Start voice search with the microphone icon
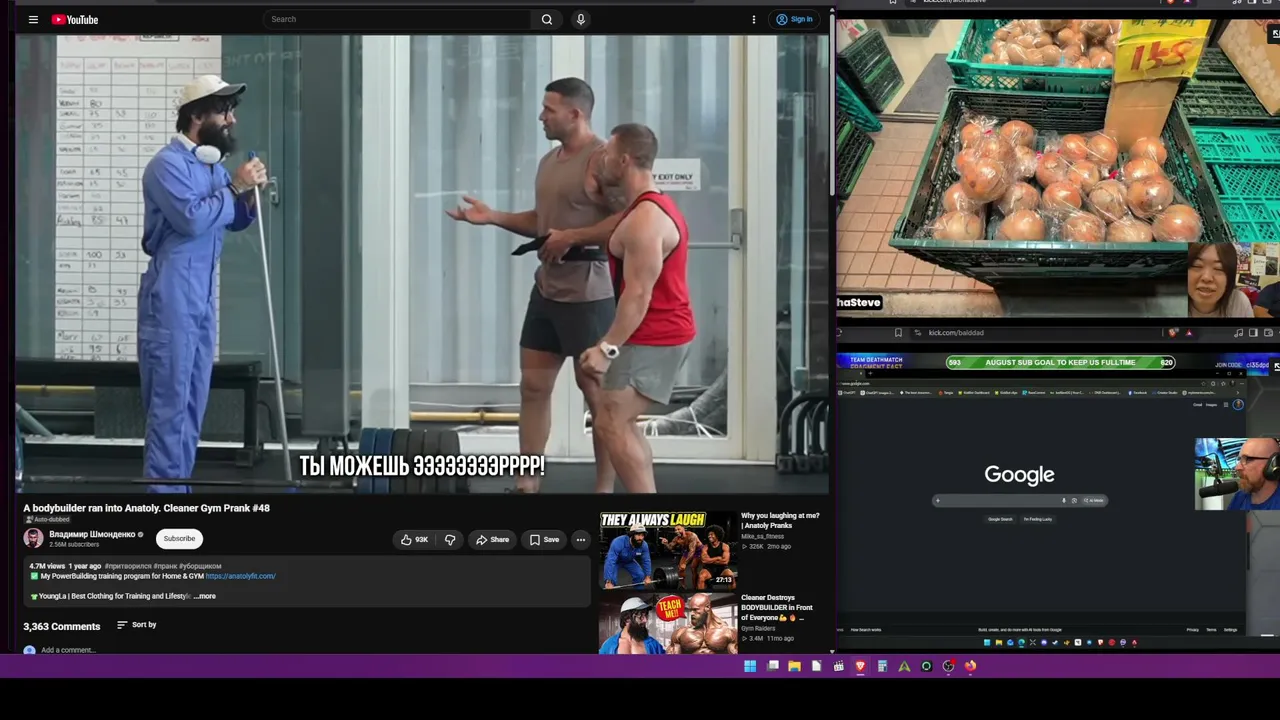 coord(581,19)
